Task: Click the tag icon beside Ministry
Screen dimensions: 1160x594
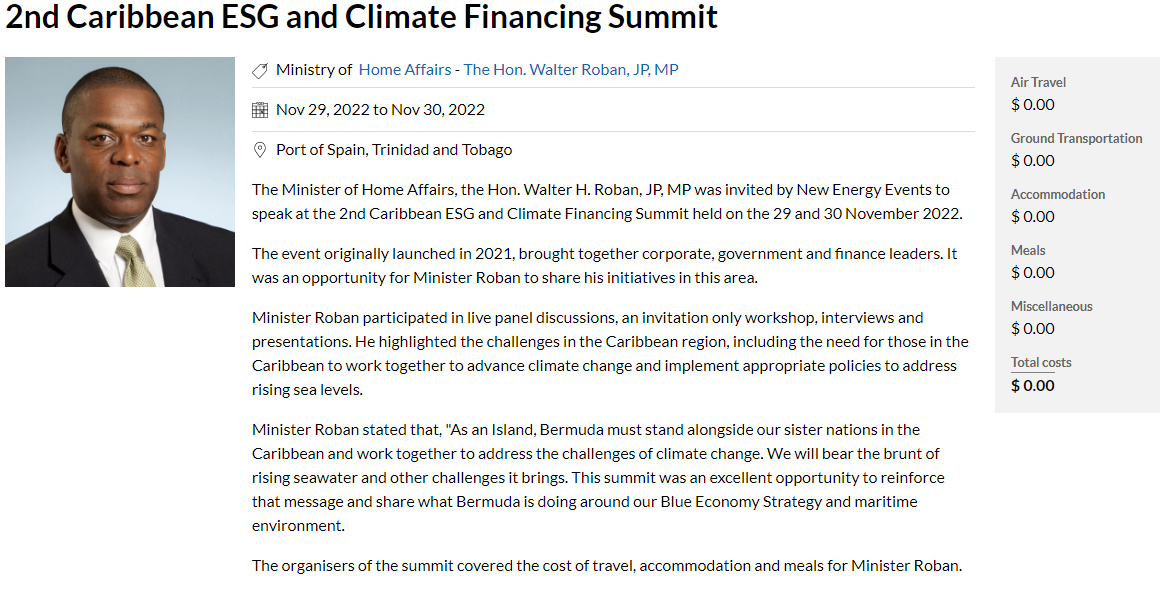Action: pos(260,70)
